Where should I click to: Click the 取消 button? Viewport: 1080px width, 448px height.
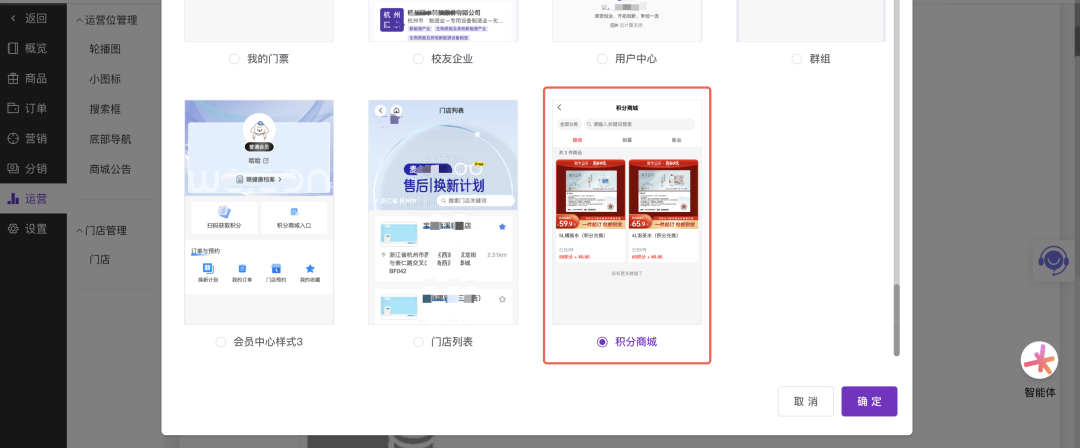click(805, 401)
